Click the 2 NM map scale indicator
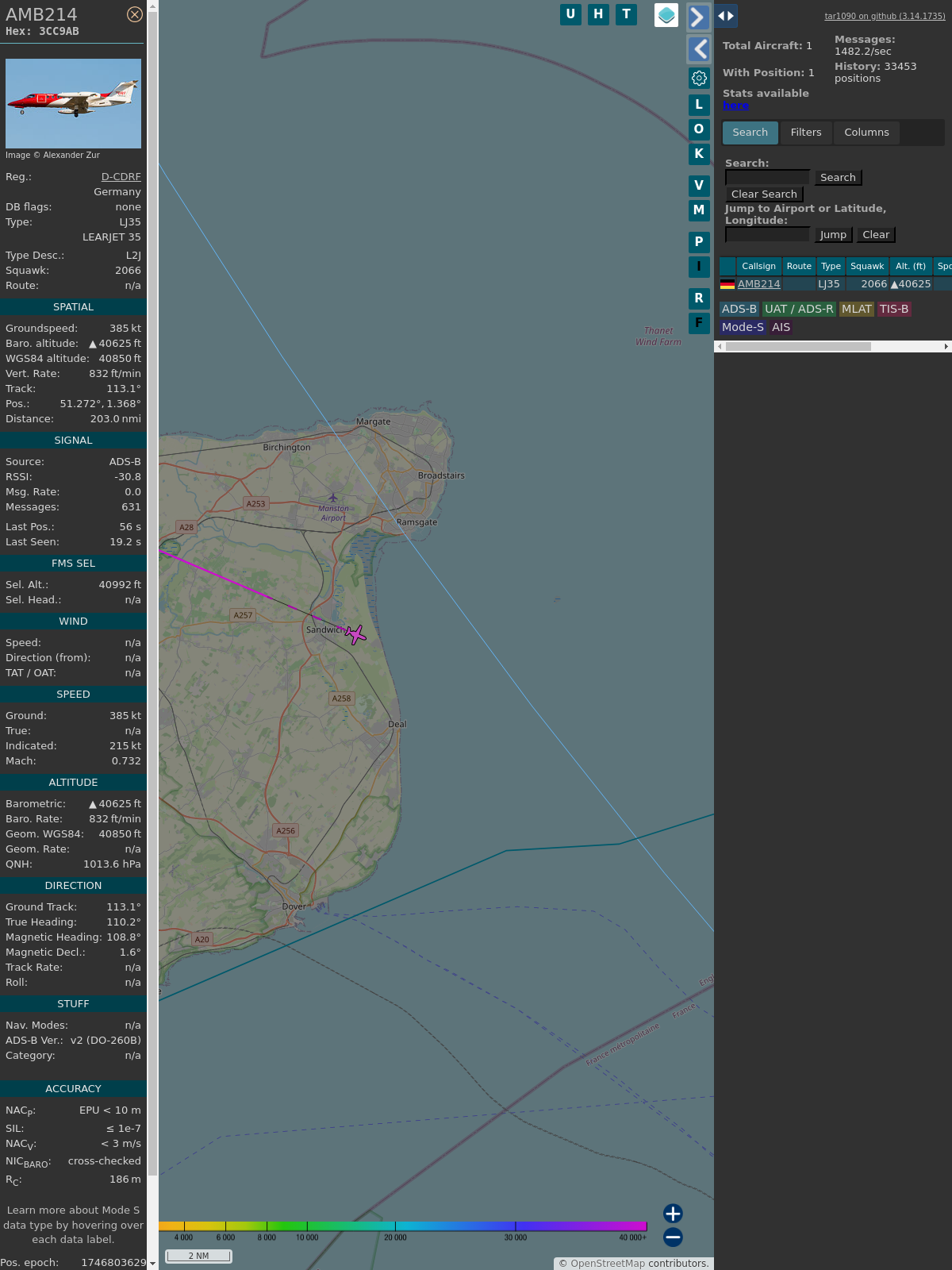Image resolution: width=952 pixels, height=1270 pixels. point(198,1256)
